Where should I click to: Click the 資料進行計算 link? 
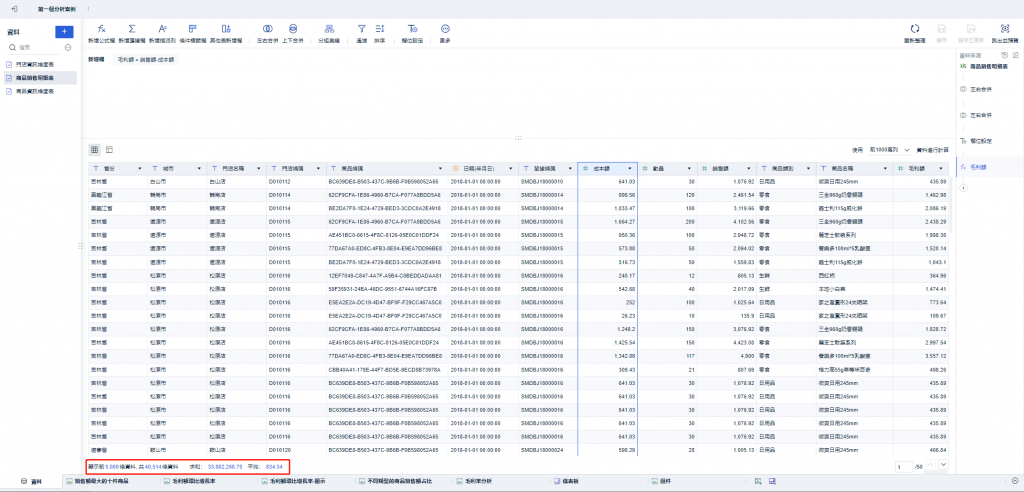(x=931, y=150)
